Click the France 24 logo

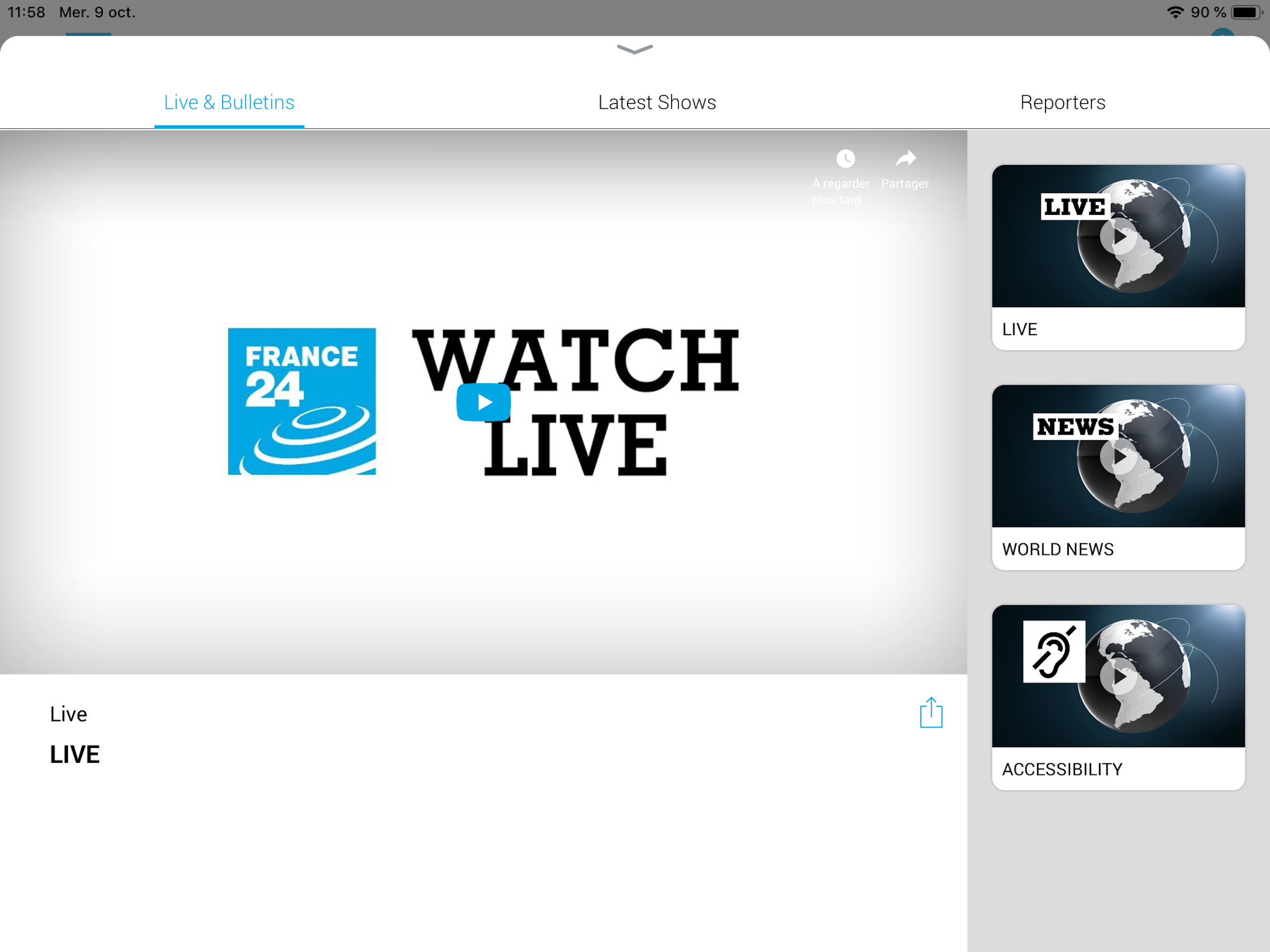(x=302, y=401)
